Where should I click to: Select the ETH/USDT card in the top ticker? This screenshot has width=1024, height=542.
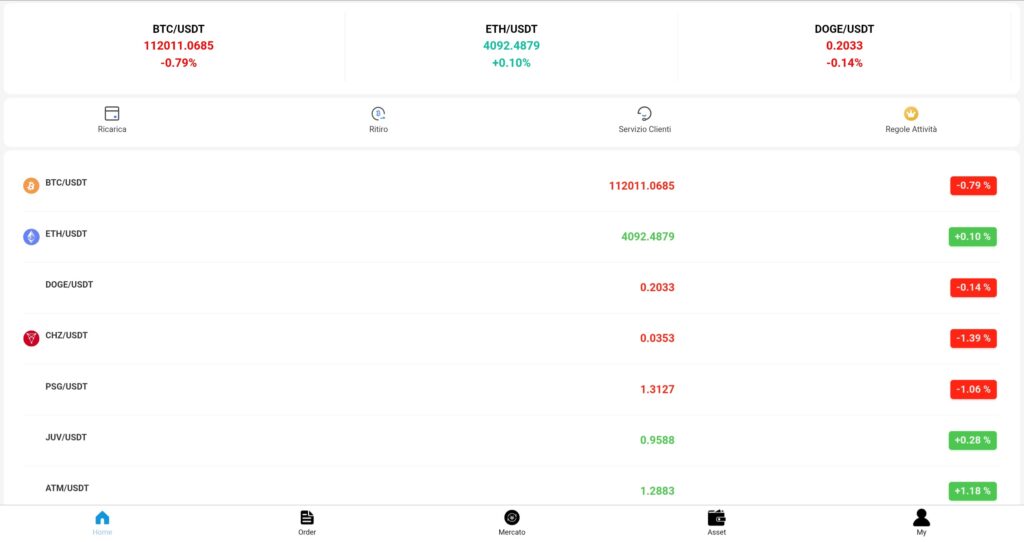tap(511, 46)
